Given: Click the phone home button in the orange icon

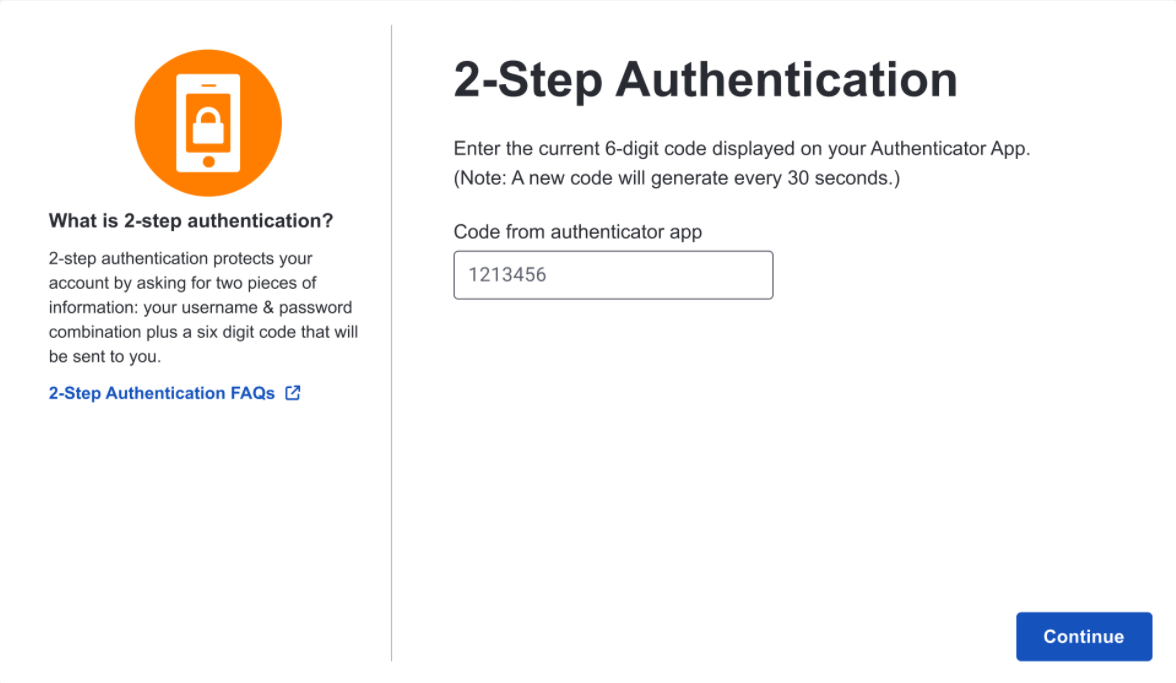Looking at the screenshot, I should pos(208,161).
